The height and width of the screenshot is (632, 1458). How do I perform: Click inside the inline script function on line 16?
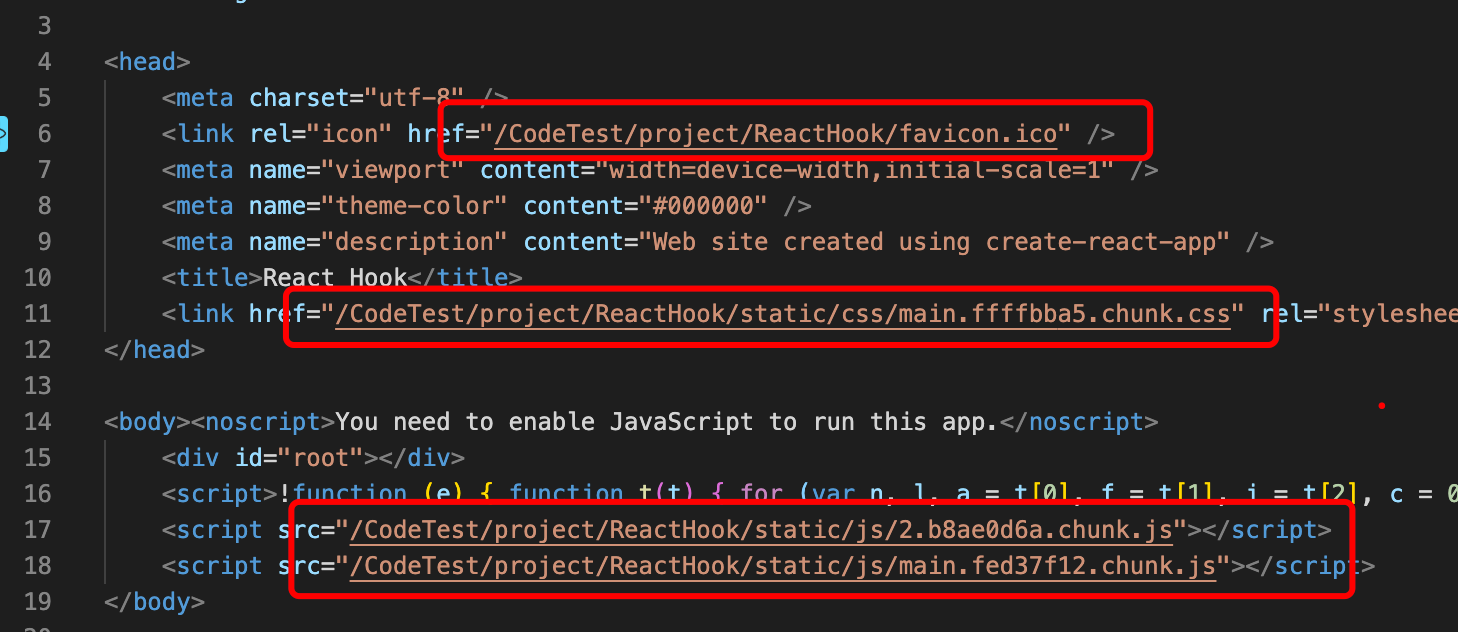tap(700, 493)
